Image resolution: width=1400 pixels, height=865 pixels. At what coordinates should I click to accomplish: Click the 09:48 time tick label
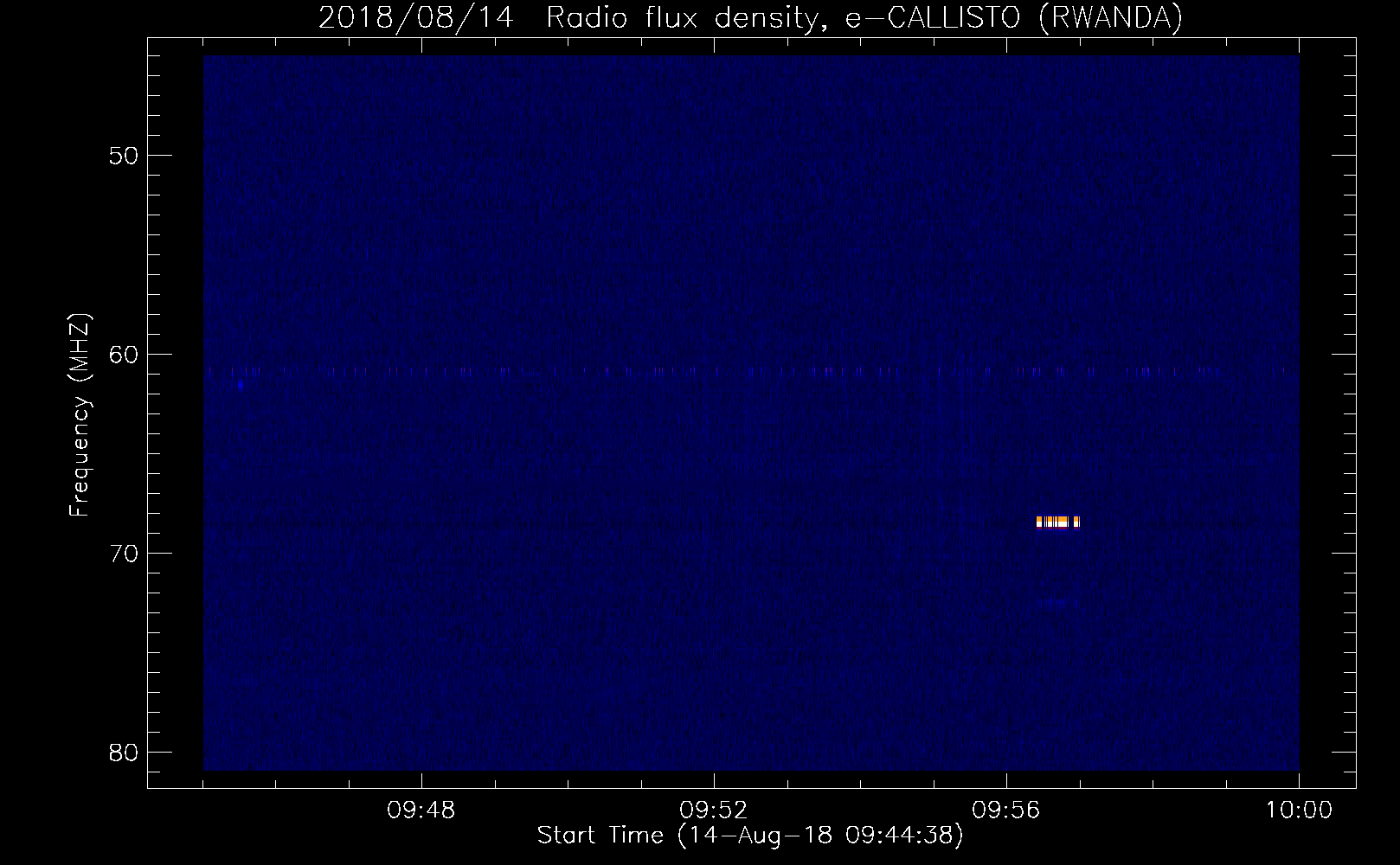click(421, 811)
